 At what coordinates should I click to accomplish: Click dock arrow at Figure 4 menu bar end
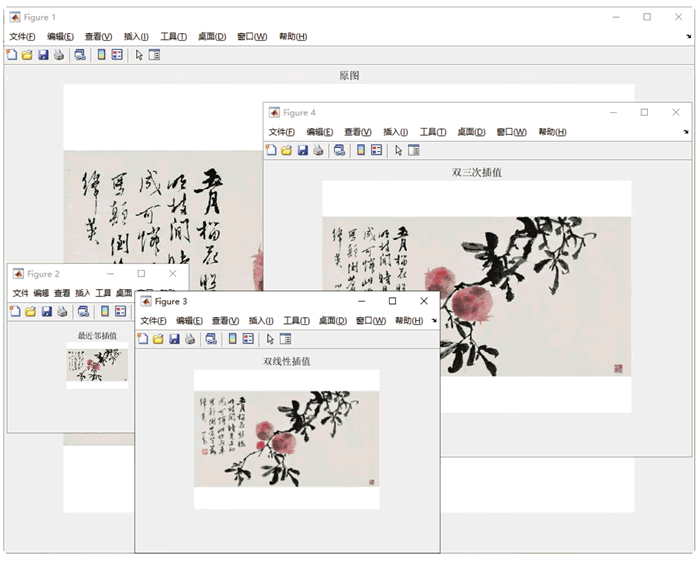[686, 132]
